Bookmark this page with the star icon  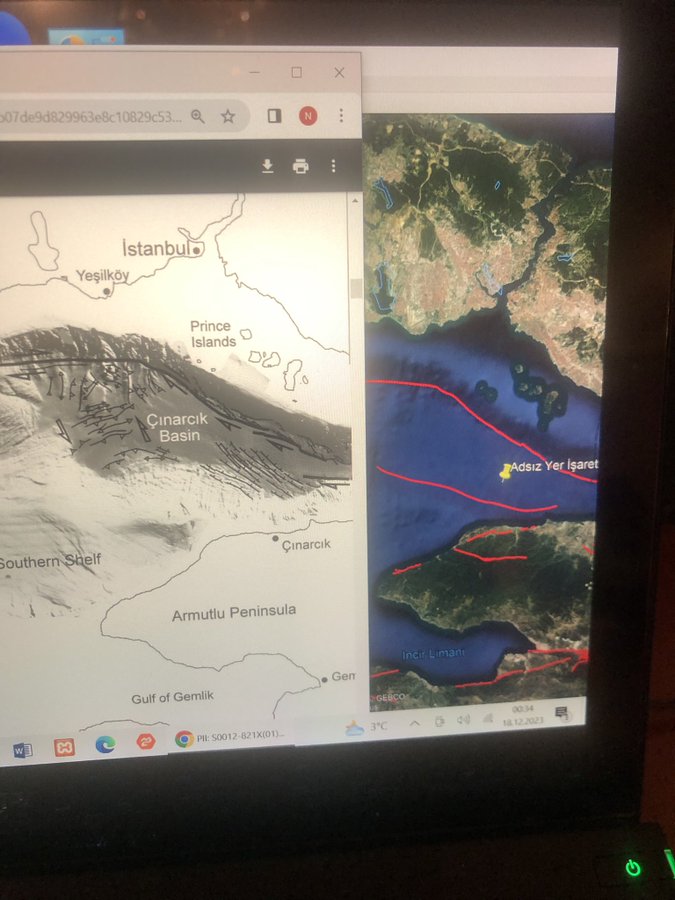point(228,116)
